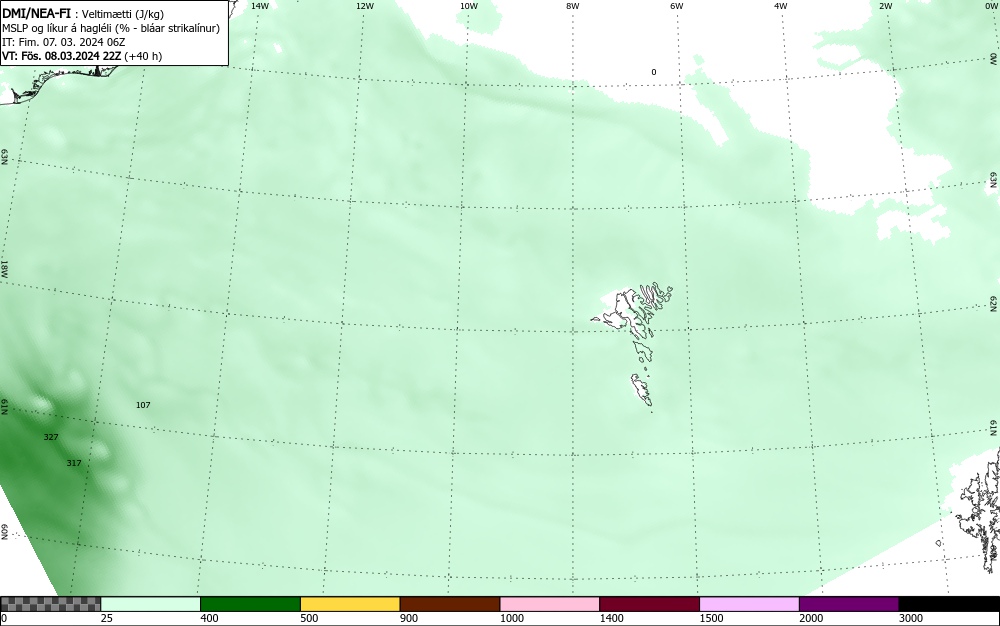Viewport: 1000px width, 626px height.
Task: Click the 'MSLP og líkur á hagléli' description line
Action: tap(111, 28)
